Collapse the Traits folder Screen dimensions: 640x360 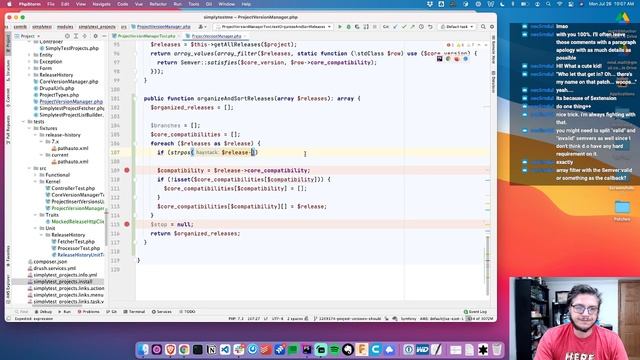(x=36, y=215)
